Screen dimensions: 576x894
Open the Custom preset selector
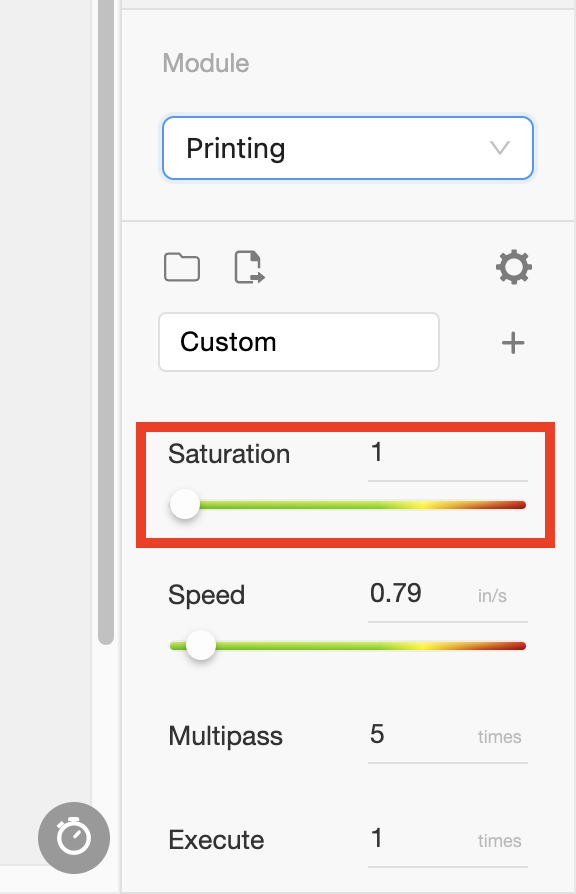299,342
